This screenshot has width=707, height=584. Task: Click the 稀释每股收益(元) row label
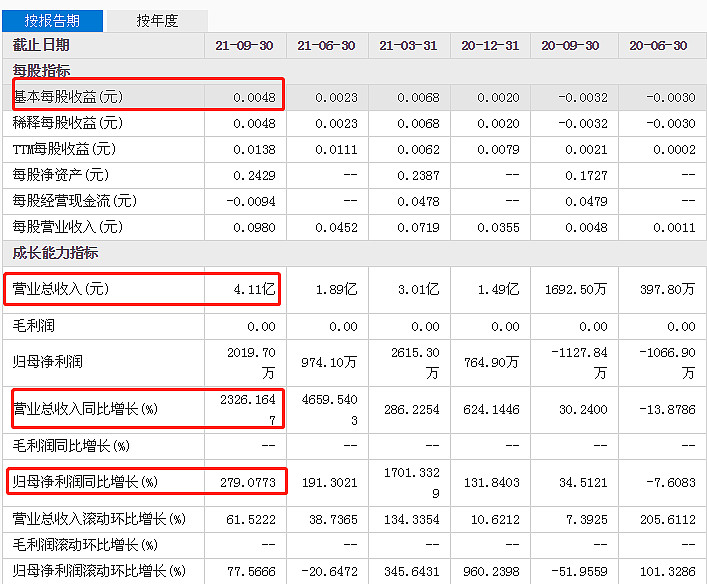(x=68, y=123)
